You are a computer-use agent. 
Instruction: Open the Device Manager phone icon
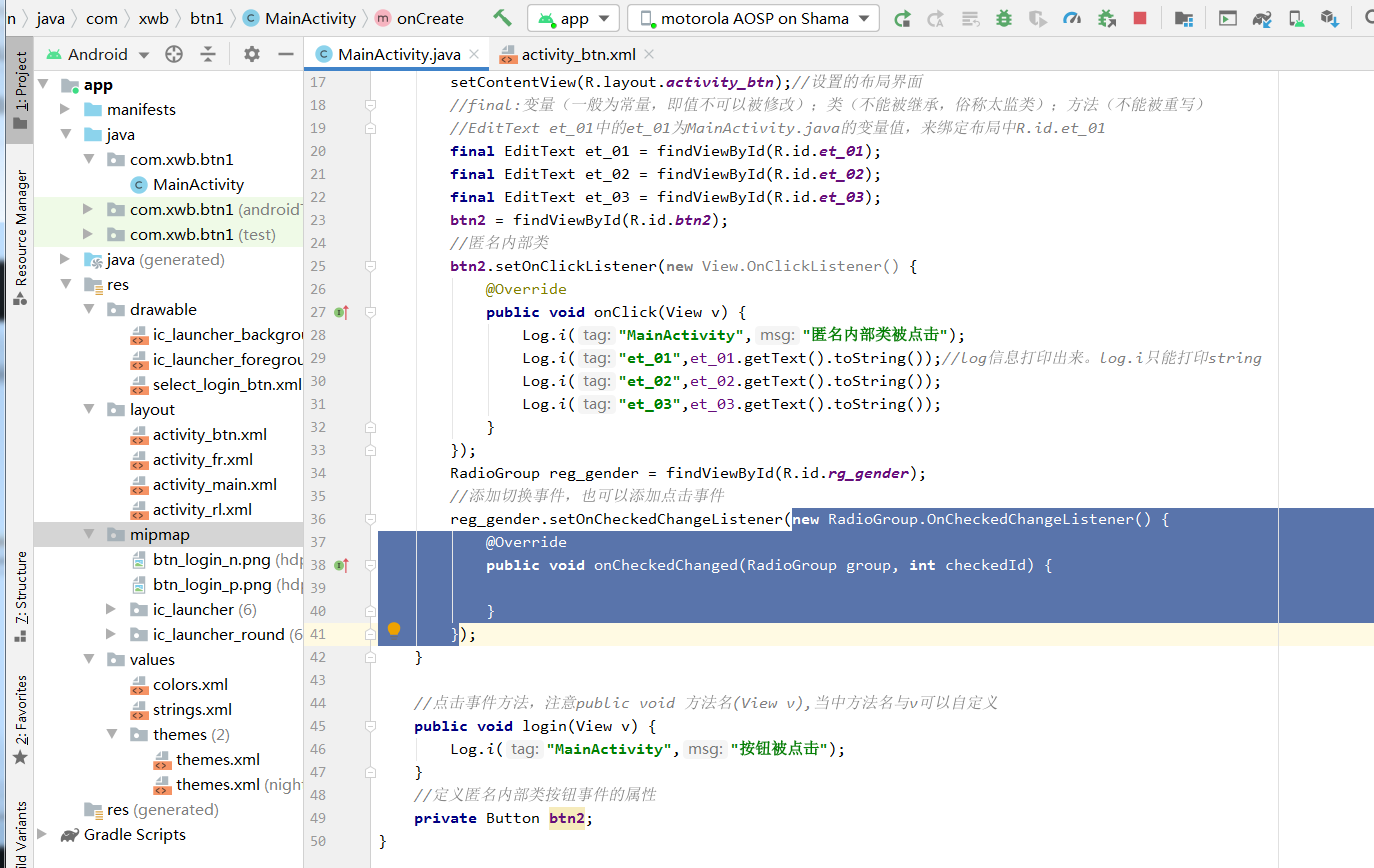point(1297,17)
